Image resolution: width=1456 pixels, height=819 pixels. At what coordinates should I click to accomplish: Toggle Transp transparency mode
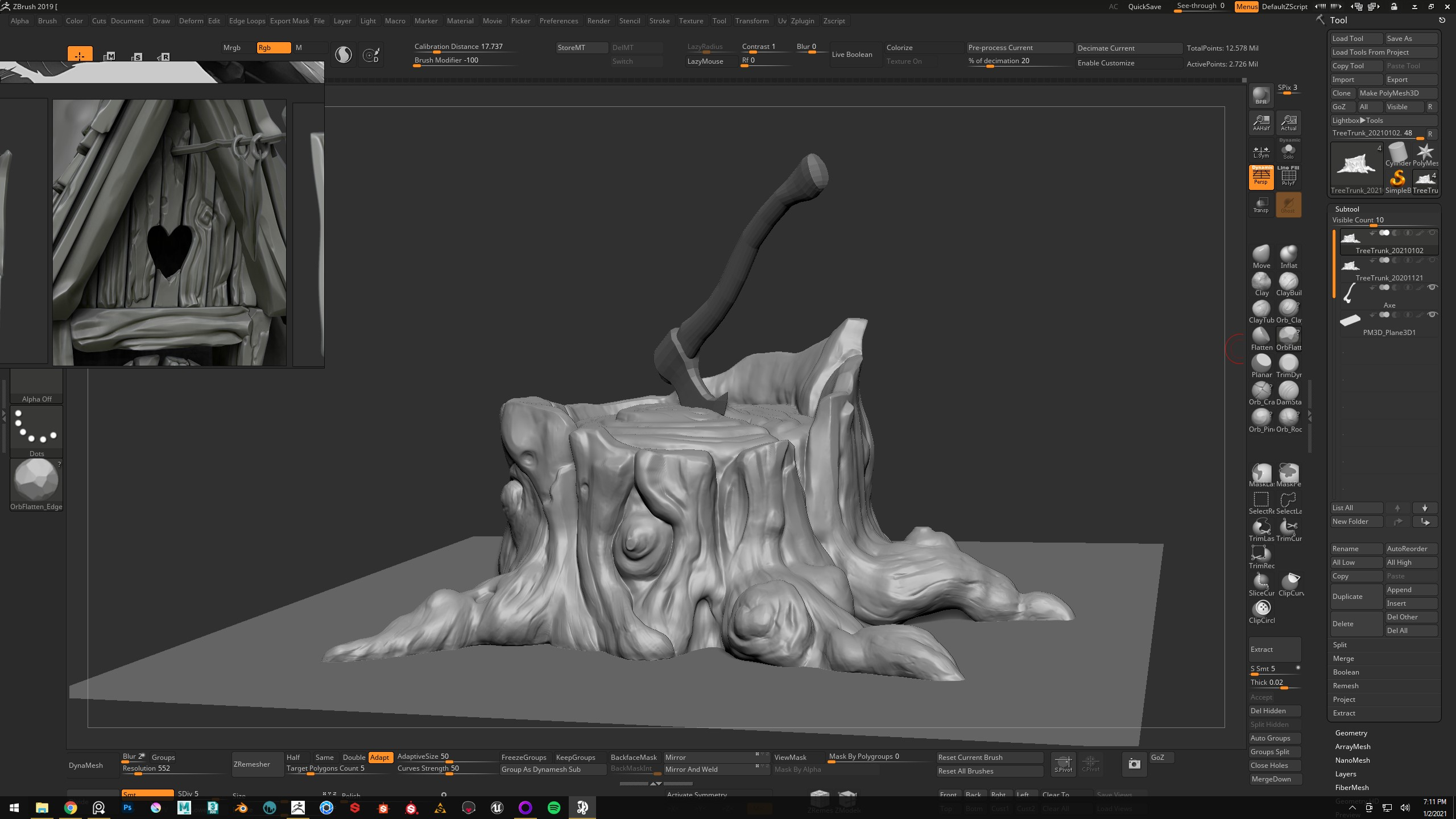coord(1261,205)
